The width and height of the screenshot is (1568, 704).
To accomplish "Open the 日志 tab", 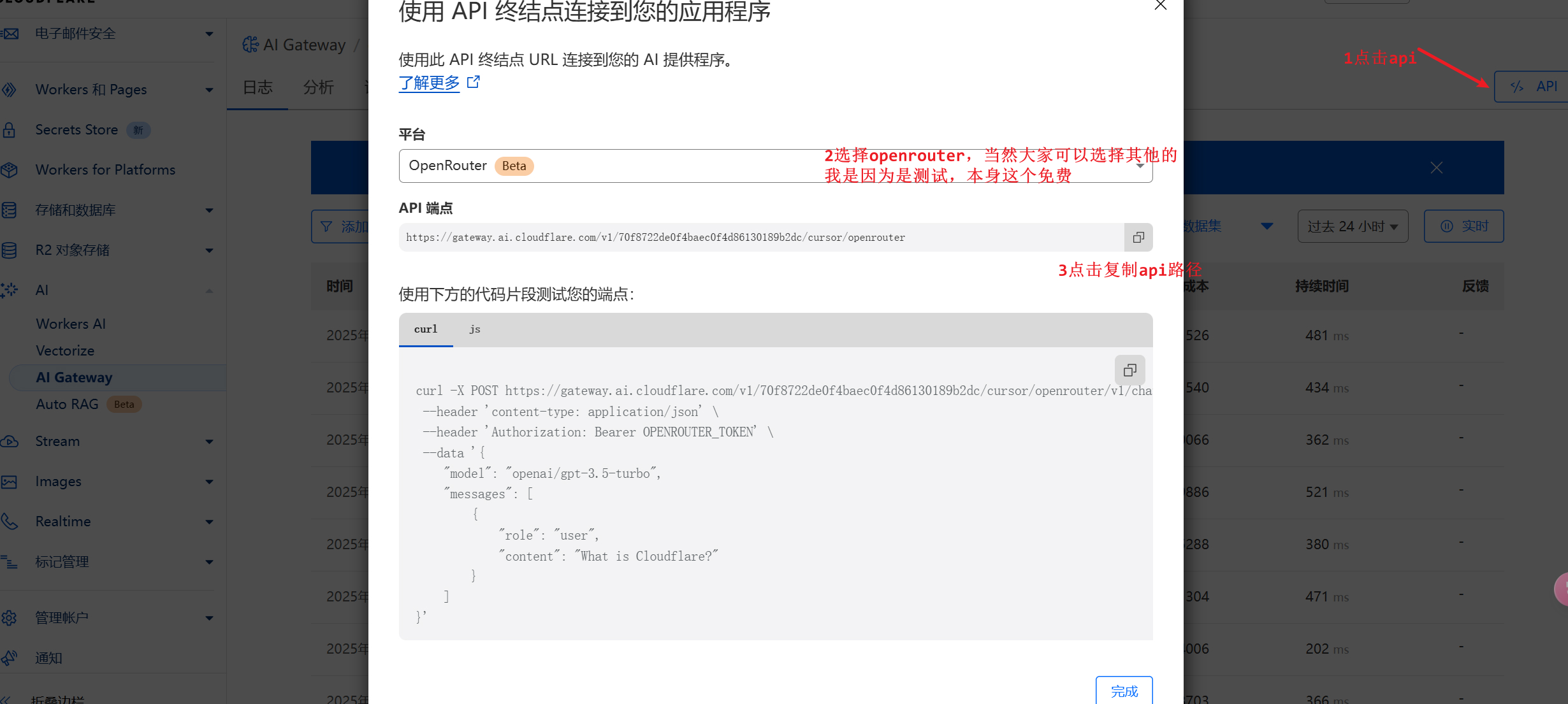I will 258,87.
